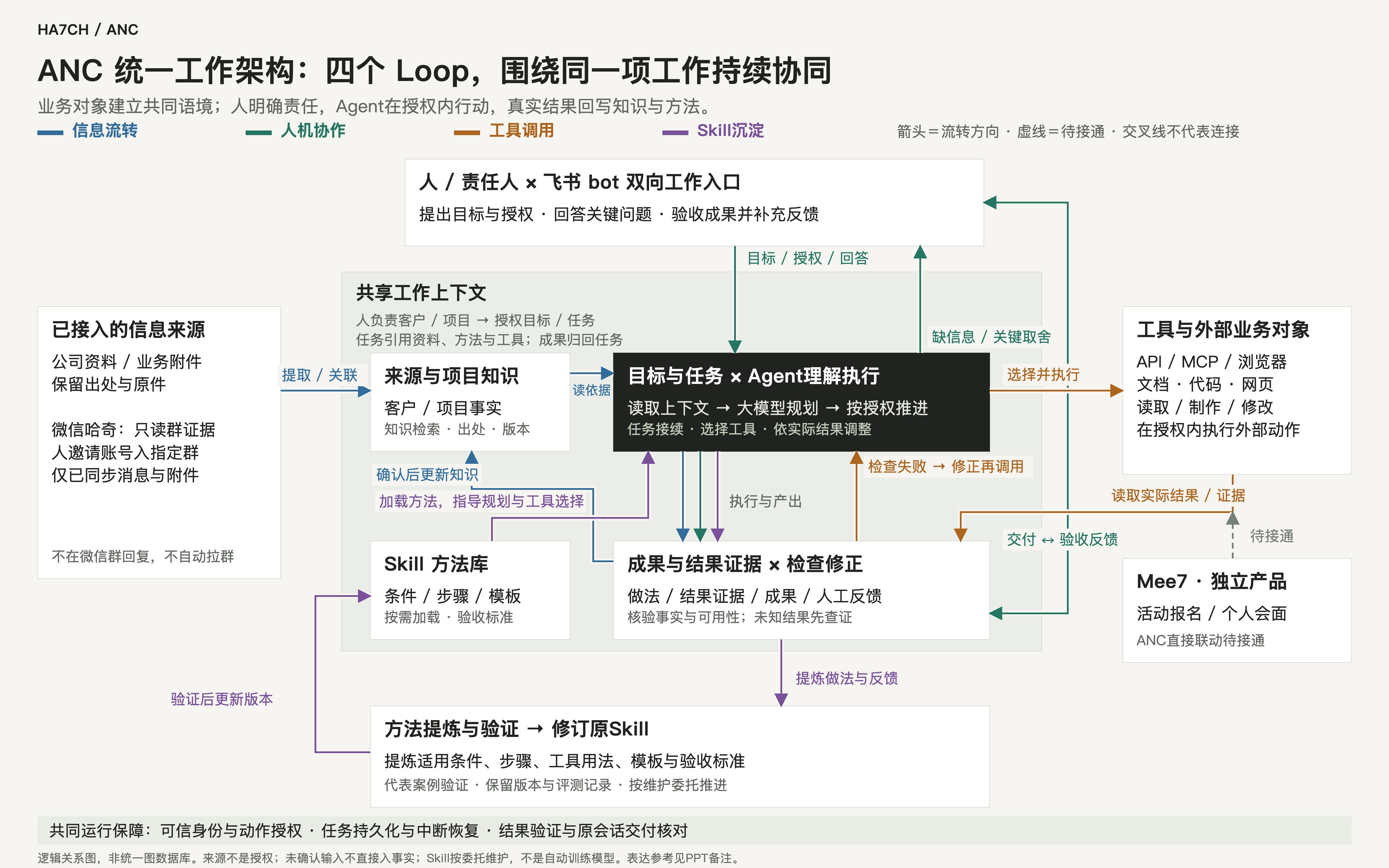This screenshot has width=1389, height=868.
Task: Click the line '核验事实与可用性；未知结果先查证'
Action: [x=740, y=617]
